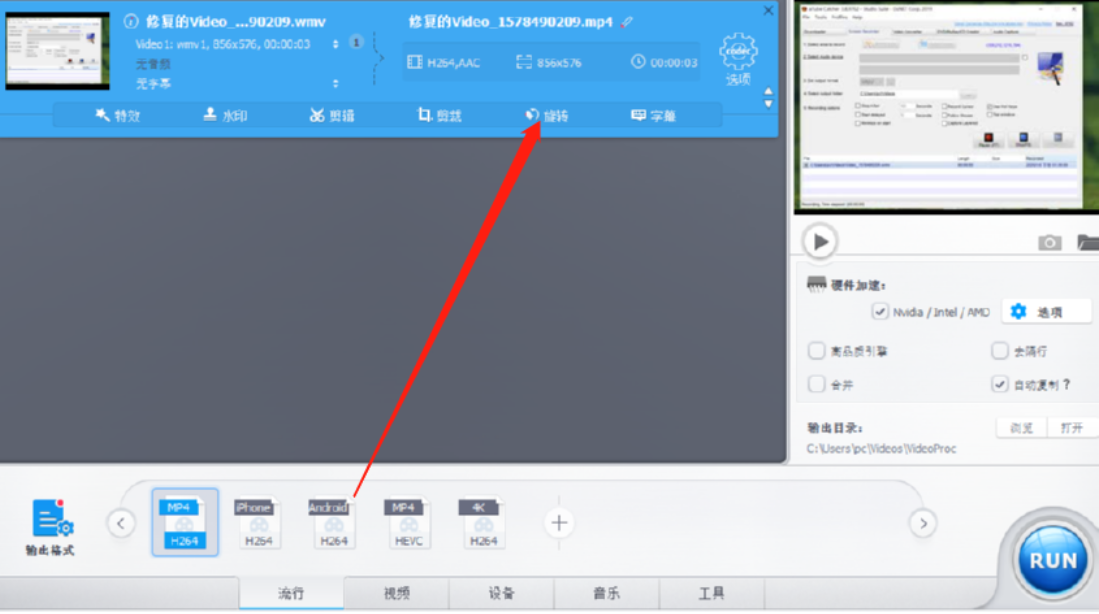Switch to the 视频 tab
Viewport: 1099px width, 614px height.
(397, 594)
